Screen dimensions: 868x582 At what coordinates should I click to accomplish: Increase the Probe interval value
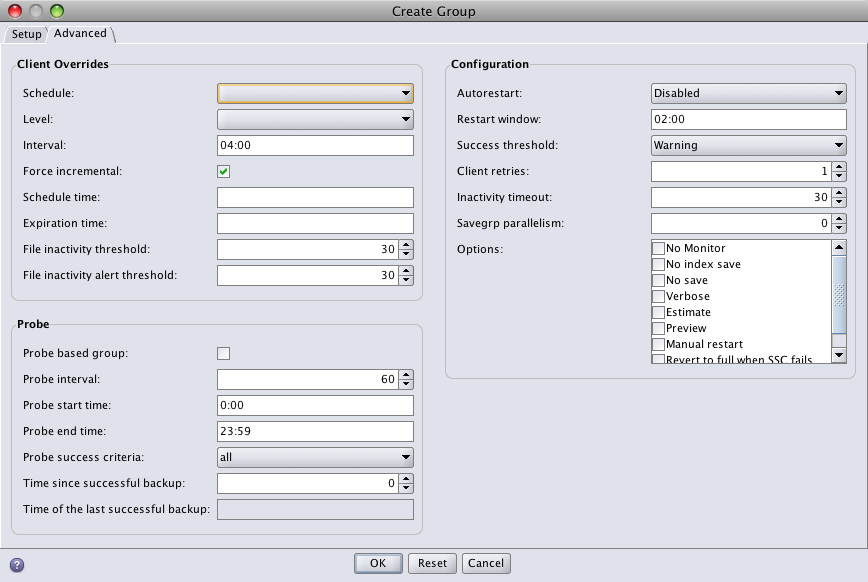tap(406, 375)
